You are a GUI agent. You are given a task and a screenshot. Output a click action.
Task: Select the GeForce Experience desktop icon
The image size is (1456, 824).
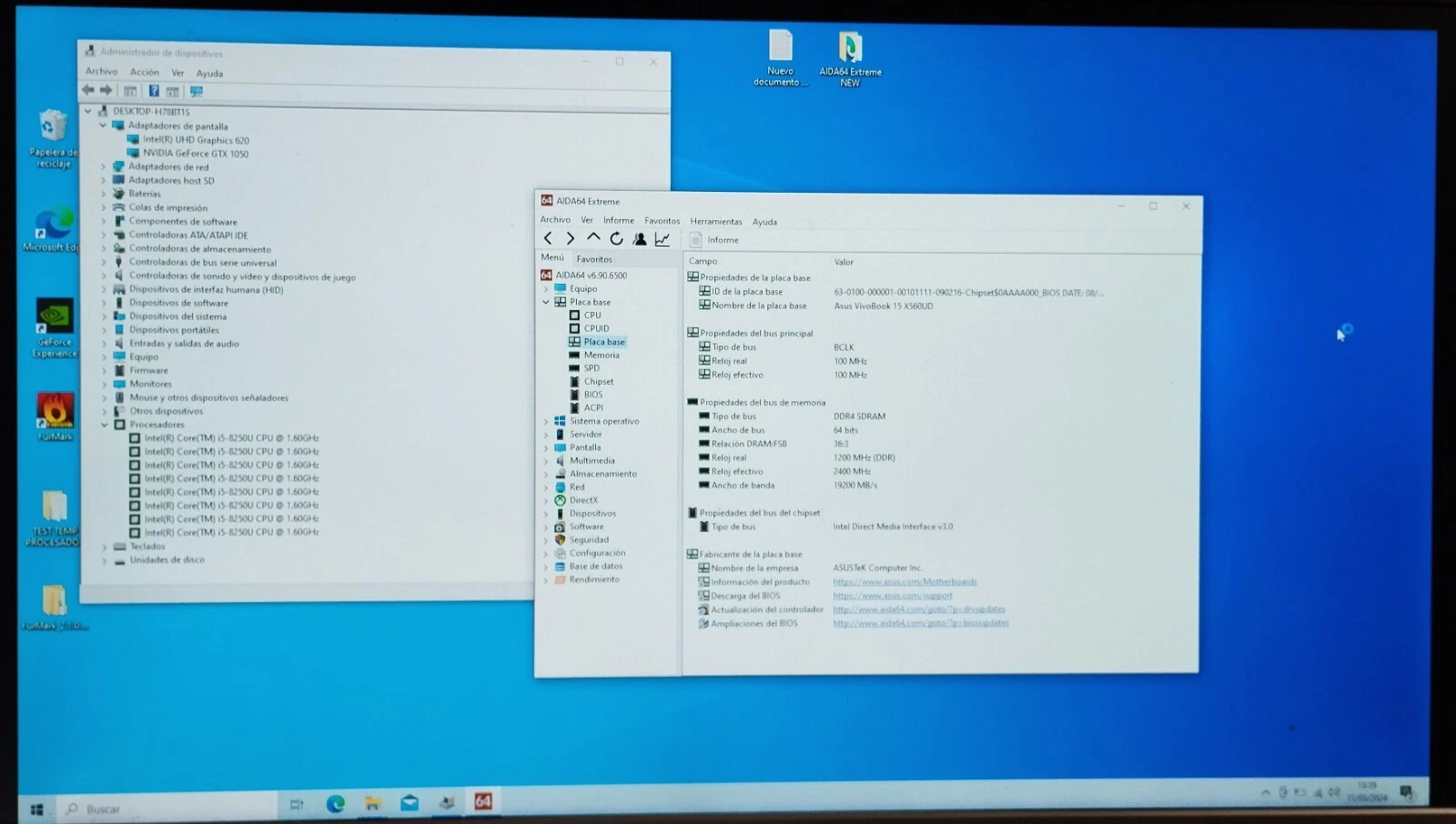pos(55,327)
